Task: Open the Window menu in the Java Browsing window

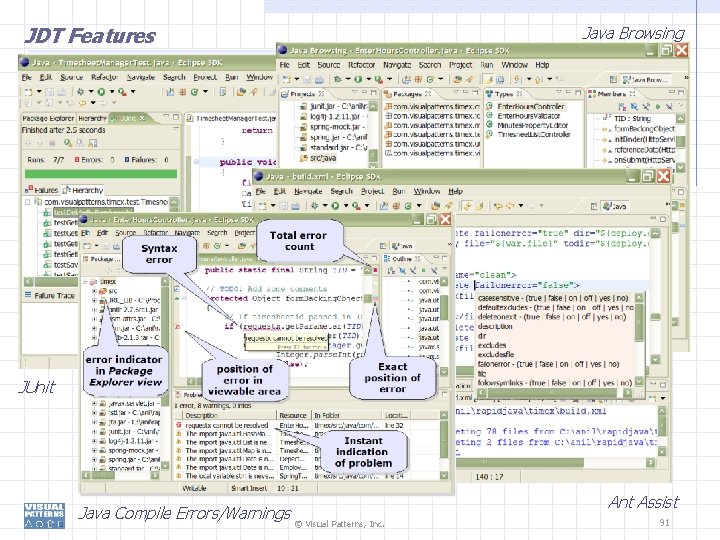Action: (513, 65)
